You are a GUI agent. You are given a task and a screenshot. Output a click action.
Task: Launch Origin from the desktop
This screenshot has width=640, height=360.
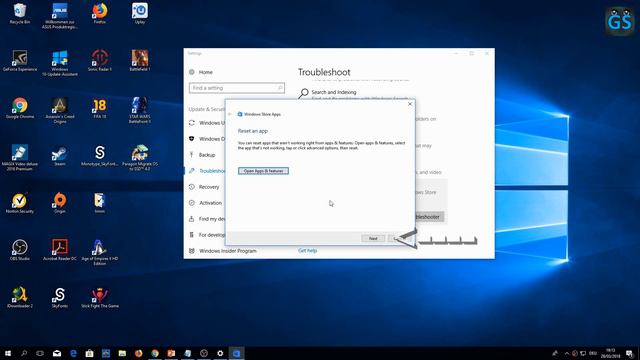click(x=60, y=203)
